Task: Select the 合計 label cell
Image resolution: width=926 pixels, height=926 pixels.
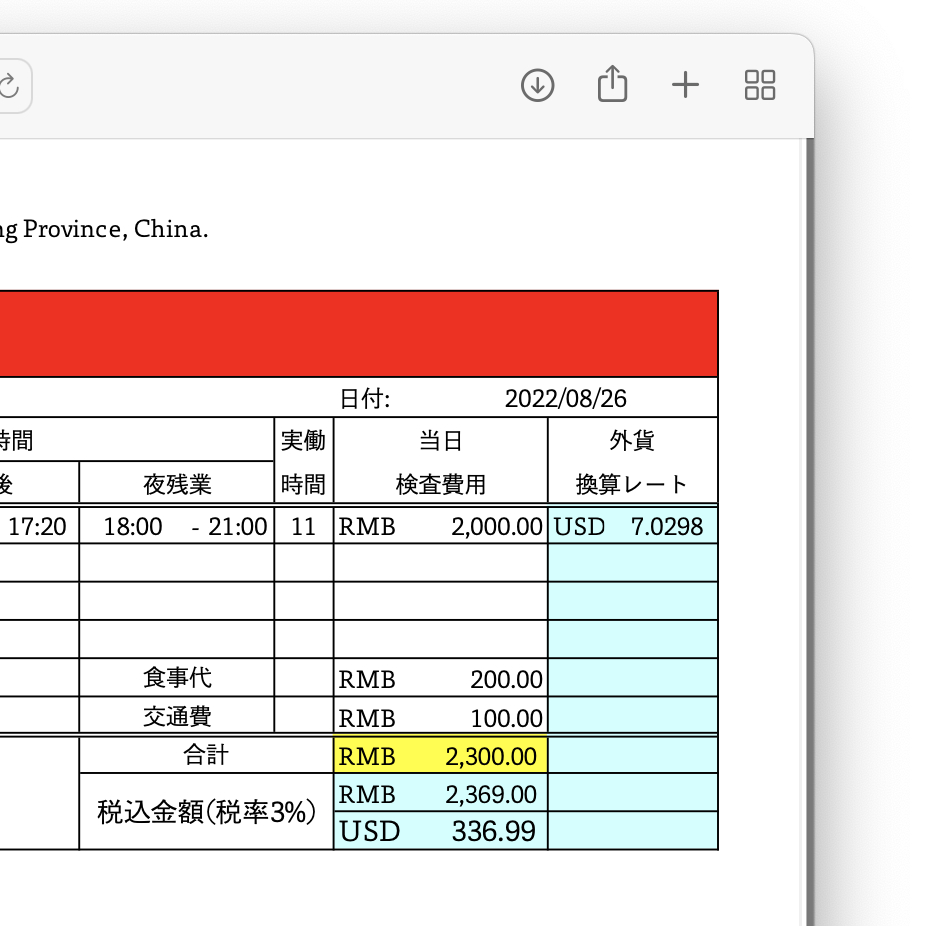Action: click(x=206, y=756)
